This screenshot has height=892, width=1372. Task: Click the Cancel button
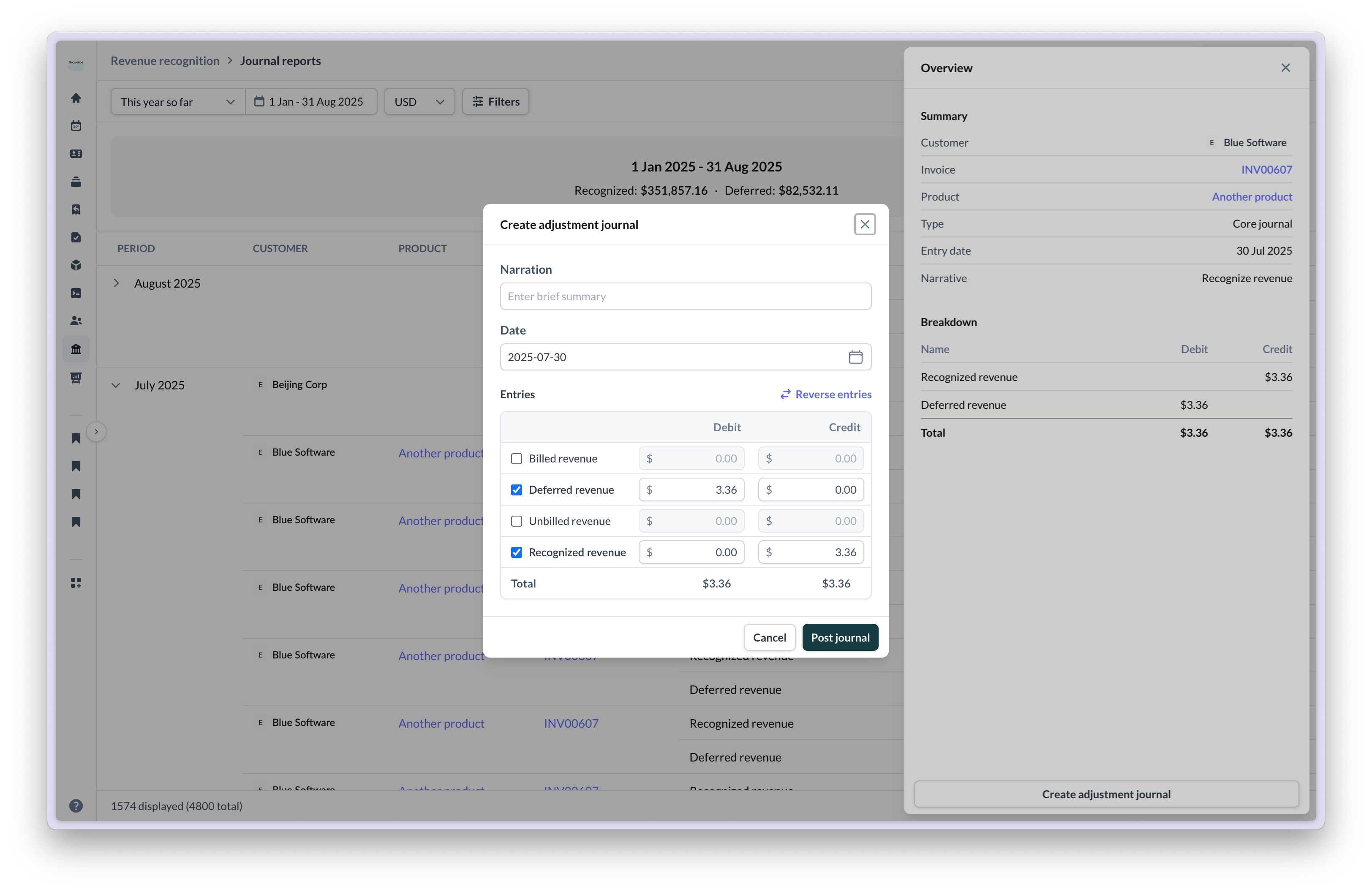tap(769, 637)
